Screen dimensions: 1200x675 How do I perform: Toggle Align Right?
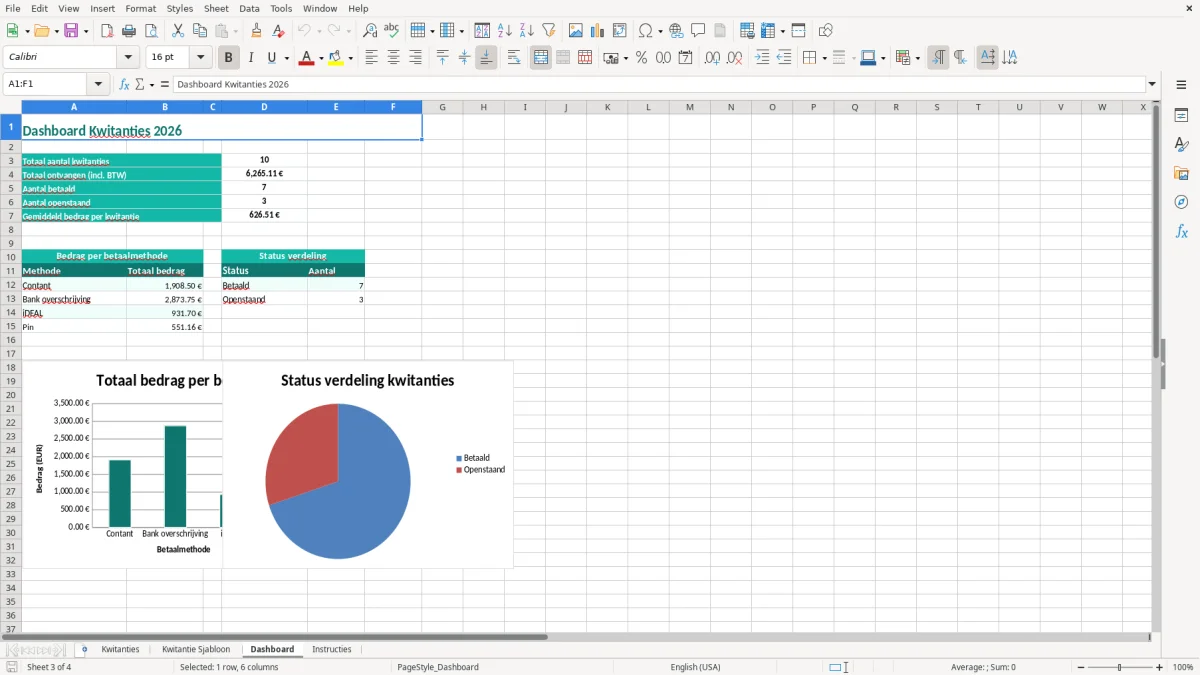(415, 58)
